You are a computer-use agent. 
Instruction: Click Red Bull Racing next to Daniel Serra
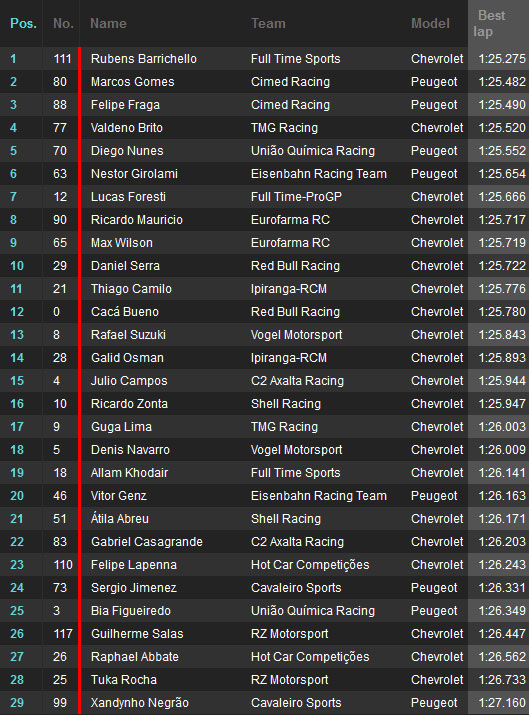click(295, 266)
